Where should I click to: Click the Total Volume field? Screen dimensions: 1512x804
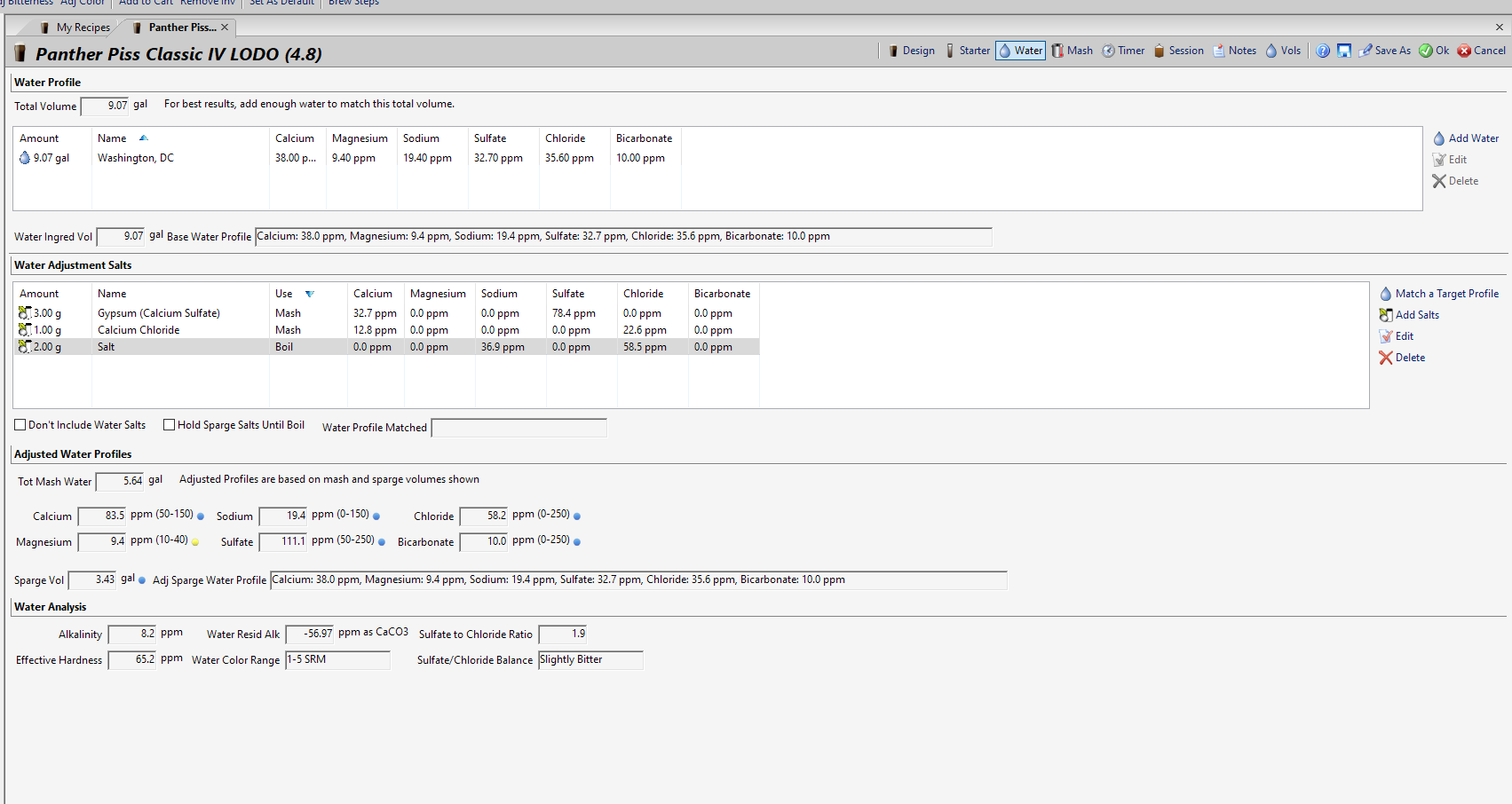coord(106,106)
